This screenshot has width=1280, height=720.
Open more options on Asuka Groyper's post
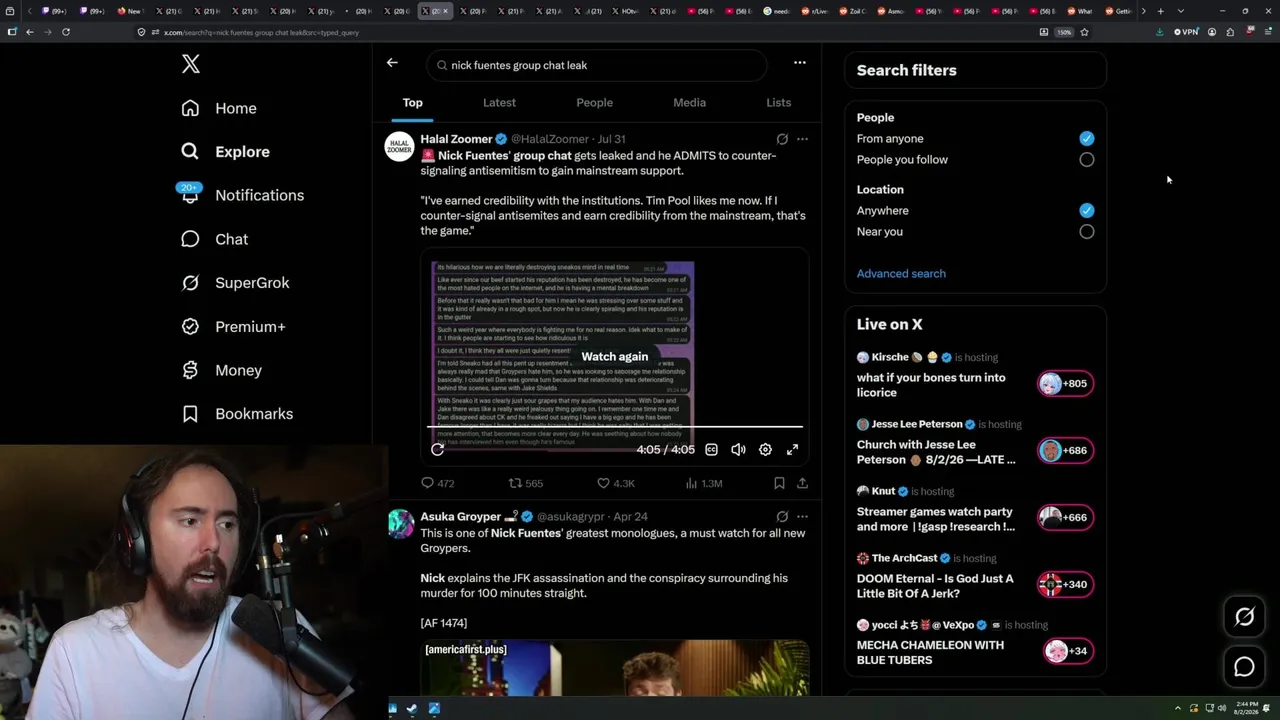(x=802, y=517)
